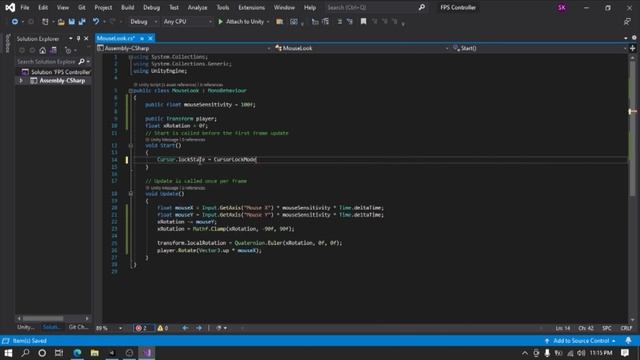Open the Git menu
Screen dimensions: 640x360
tap(82, 7)
